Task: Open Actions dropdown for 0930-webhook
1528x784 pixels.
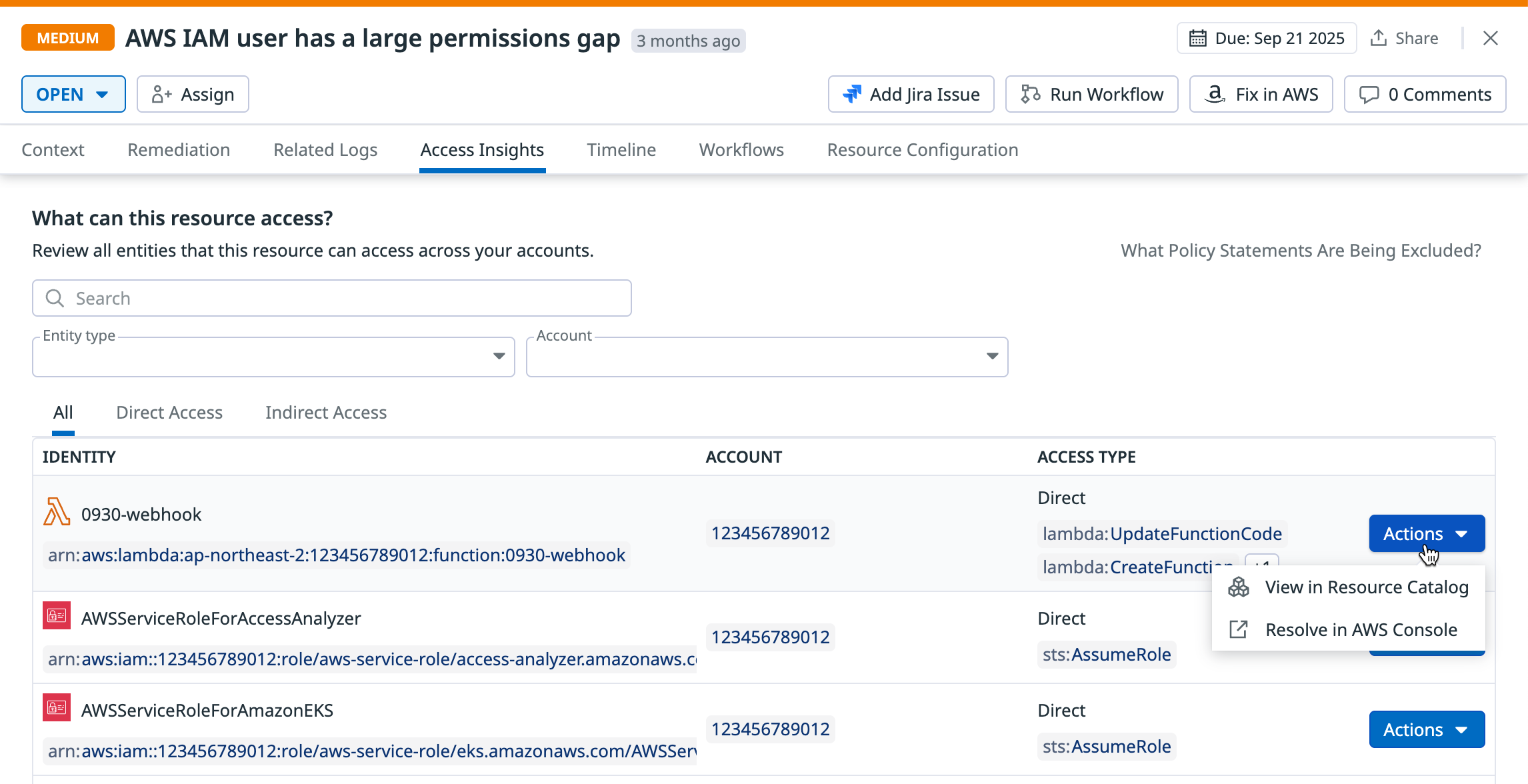Action: click(1427, 533)
